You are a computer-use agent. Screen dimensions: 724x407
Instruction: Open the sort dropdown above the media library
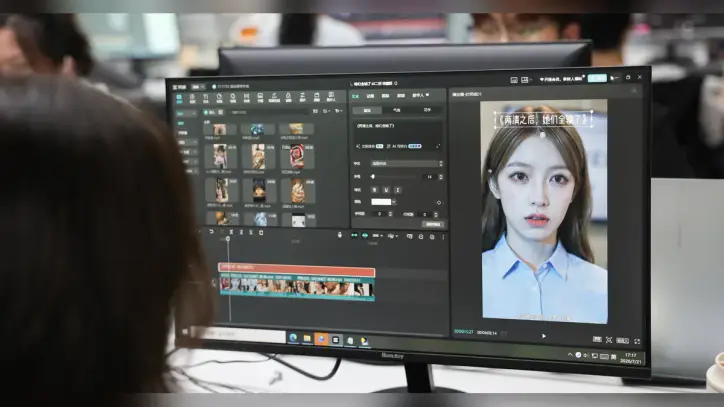[x=326, y=111]
